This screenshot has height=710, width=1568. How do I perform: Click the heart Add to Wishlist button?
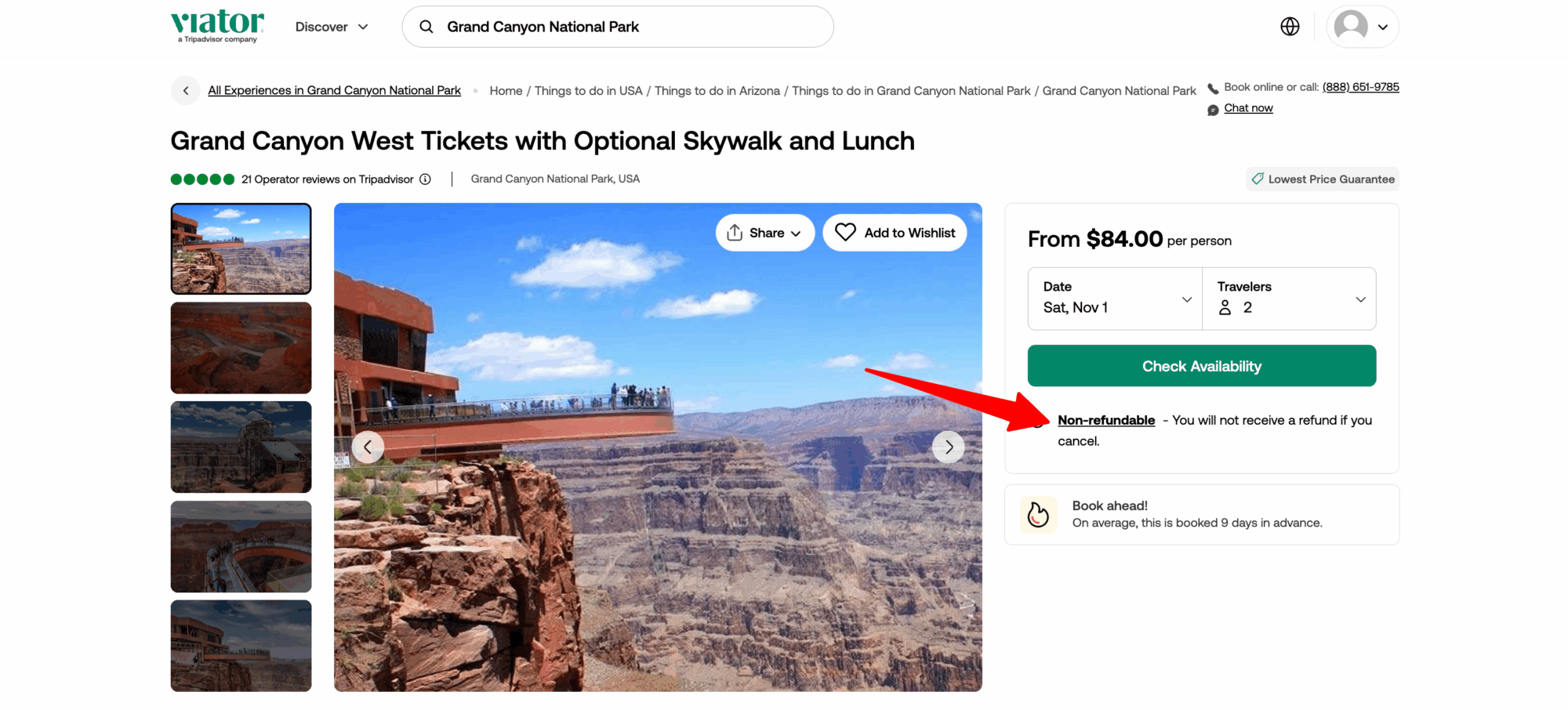coord(895,233)
